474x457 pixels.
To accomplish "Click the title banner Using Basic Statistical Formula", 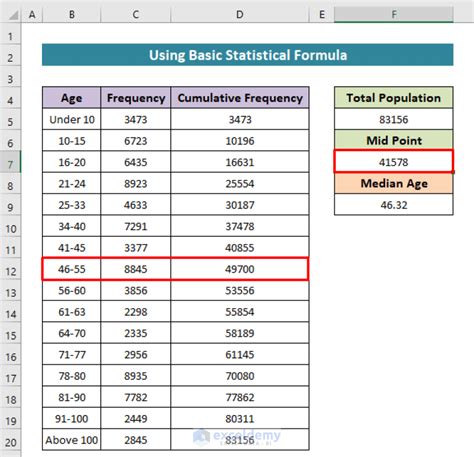I will coord(248,55).
